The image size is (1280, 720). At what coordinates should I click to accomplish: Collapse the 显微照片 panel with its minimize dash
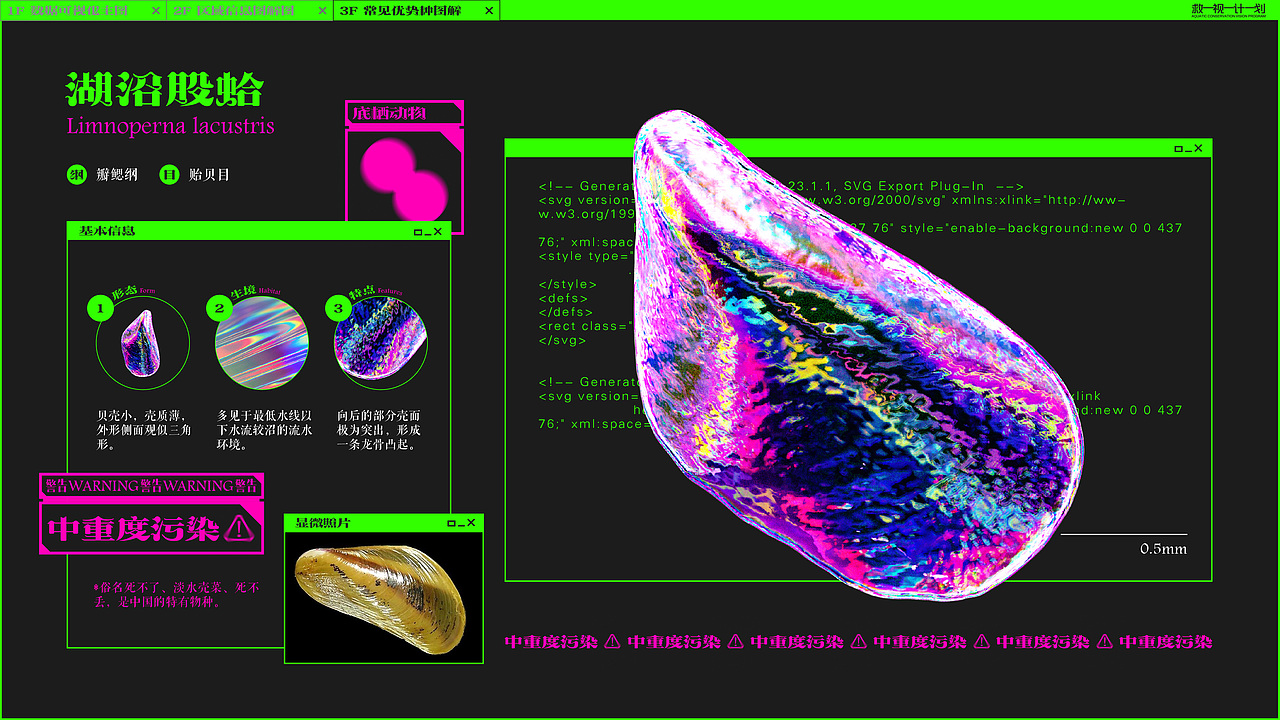coord(463,524)
